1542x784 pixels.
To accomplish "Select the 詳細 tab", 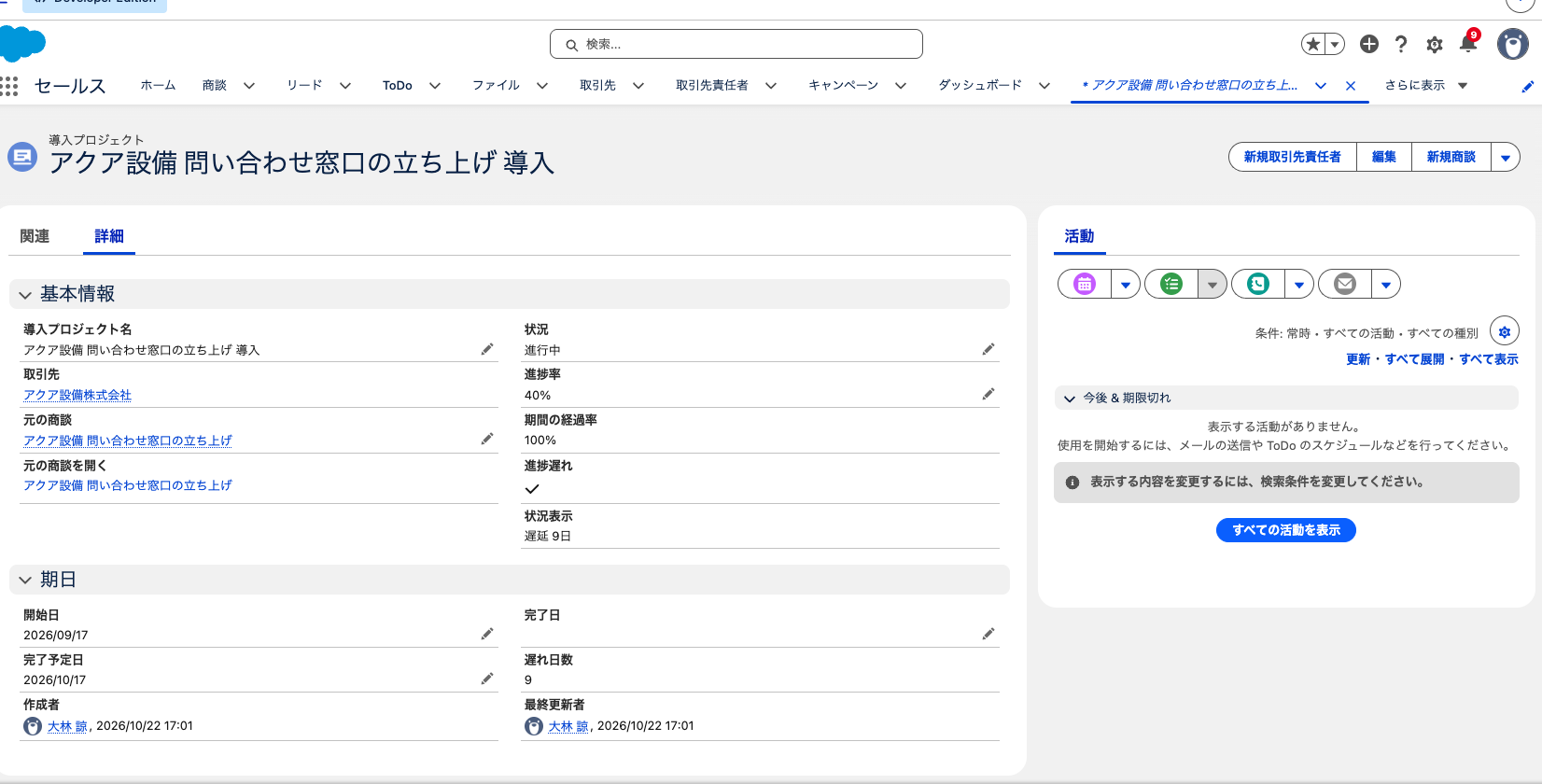I will tap(109, 236).
